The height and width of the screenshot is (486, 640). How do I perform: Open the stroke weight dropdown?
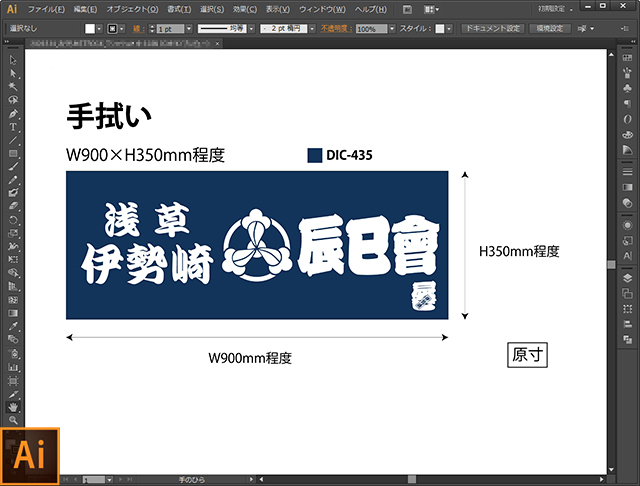(189, 29)
